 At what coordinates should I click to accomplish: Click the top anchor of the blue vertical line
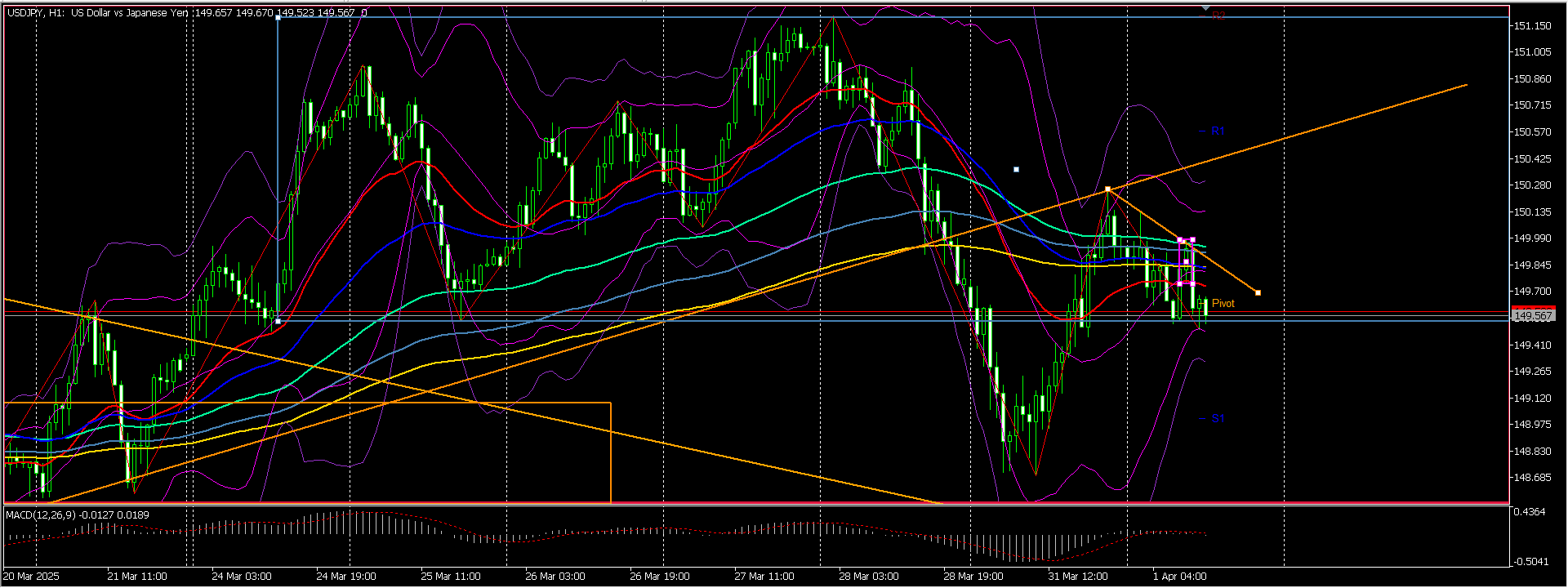pos(278,17)
